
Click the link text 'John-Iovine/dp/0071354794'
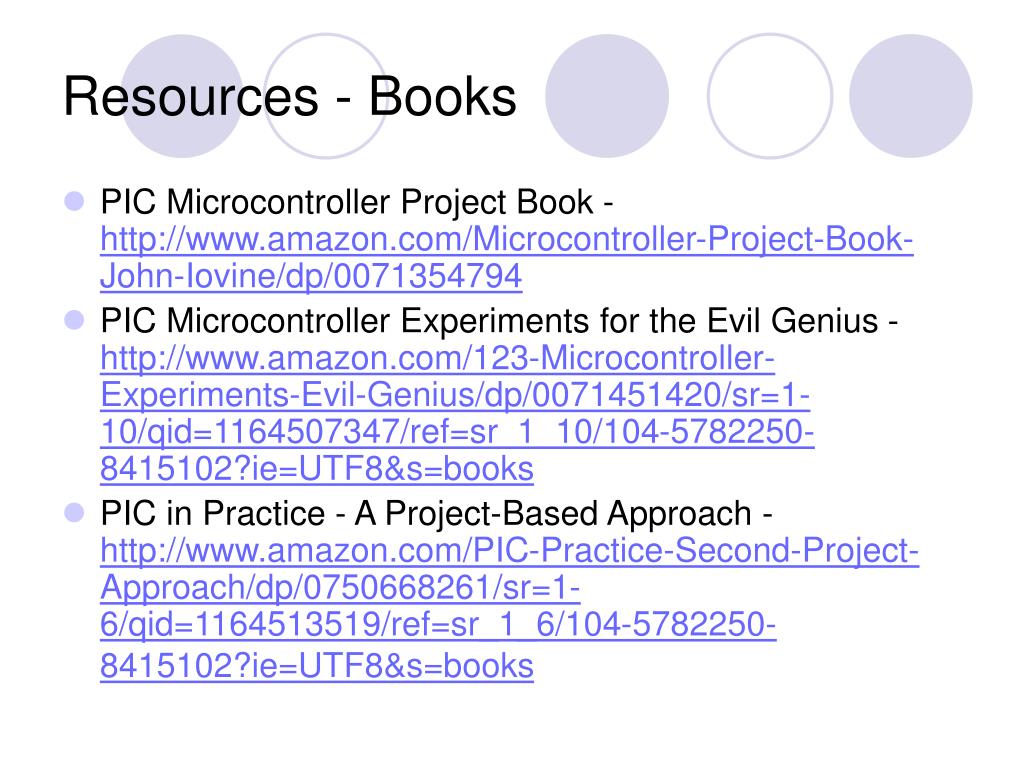click(311, 276)
